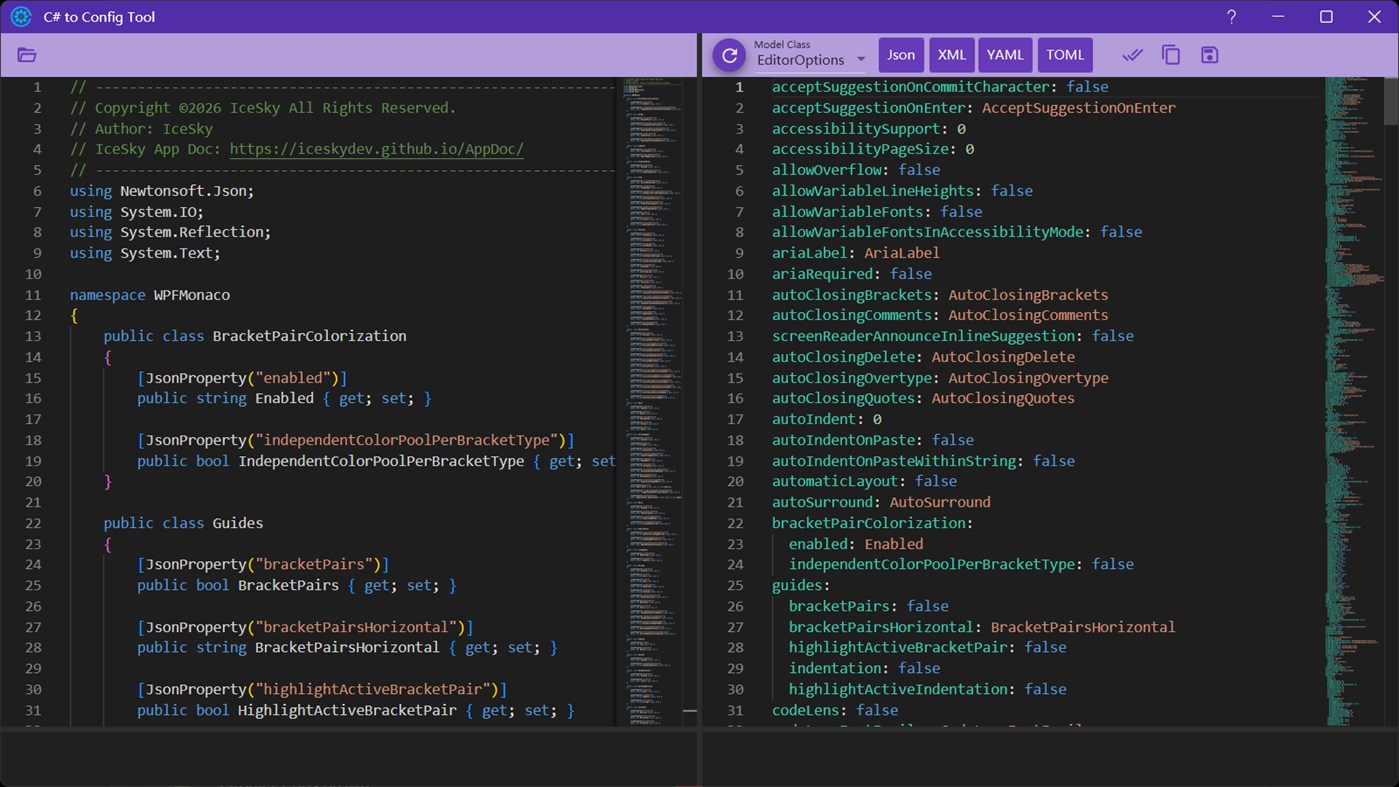Click 'using System.Reflection;' line
Screen dimensions: 1399x787
171,232
